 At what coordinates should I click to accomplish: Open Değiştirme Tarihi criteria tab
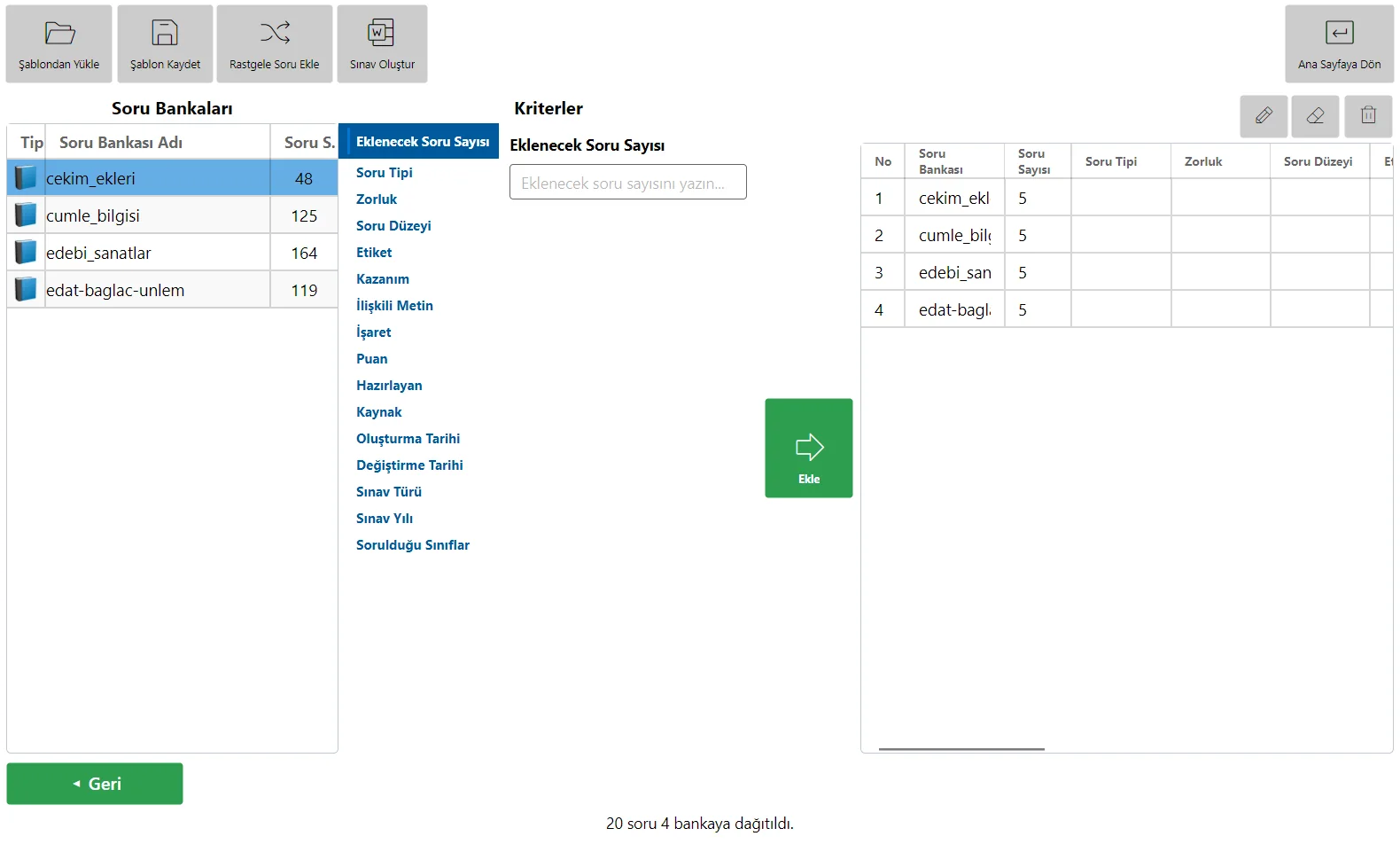pyautogui.click(x=409, y=465)
